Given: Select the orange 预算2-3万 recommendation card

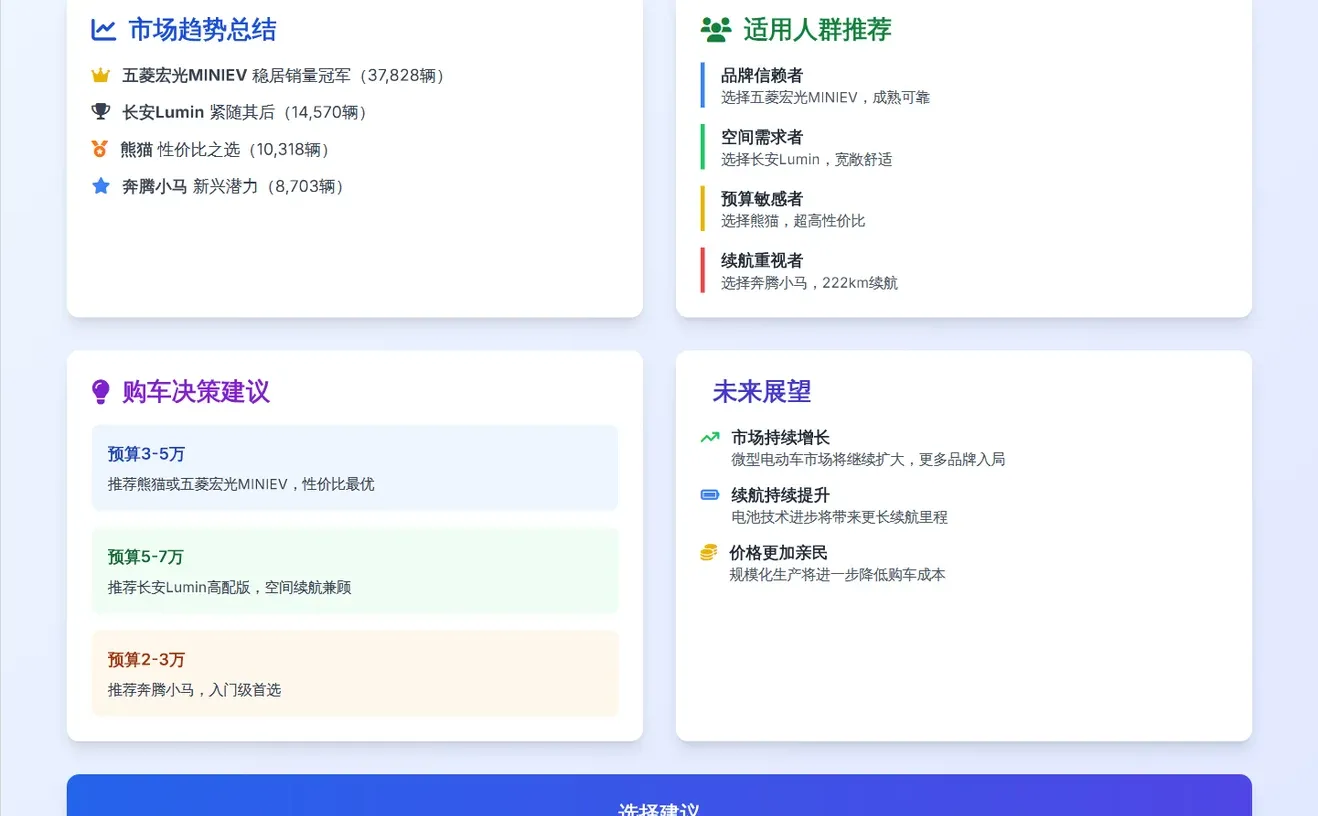Looking at the screenshot, I should coord(355,672).
